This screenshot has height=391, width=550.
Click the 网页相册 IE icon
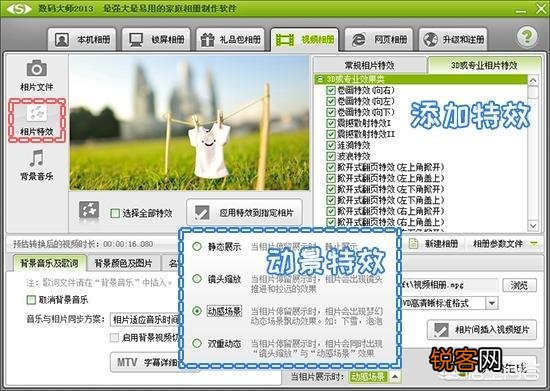(358, 40)
